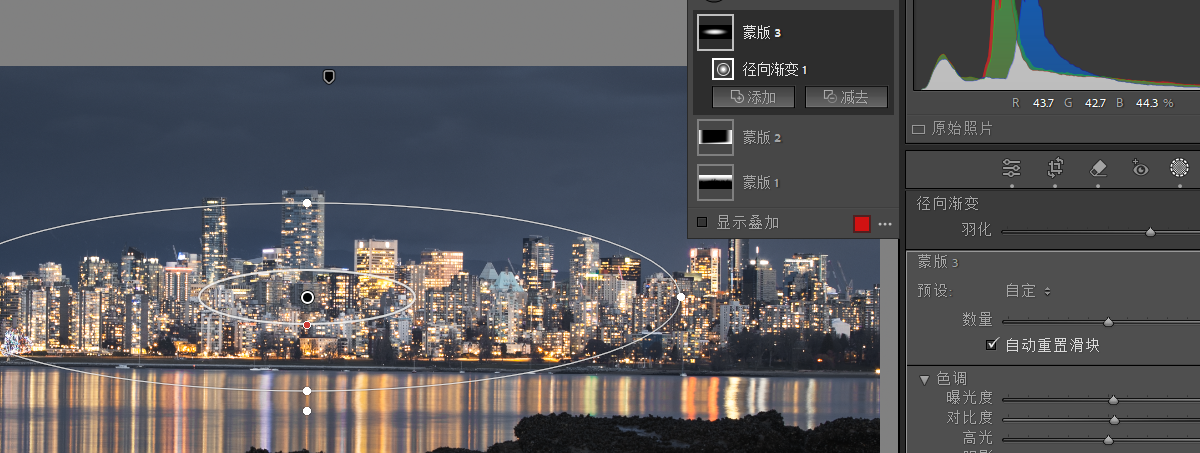The height and width of the screenshot is (453, 1200).
Task: Click the red feather handle below center pin
Action: (307, 326)
